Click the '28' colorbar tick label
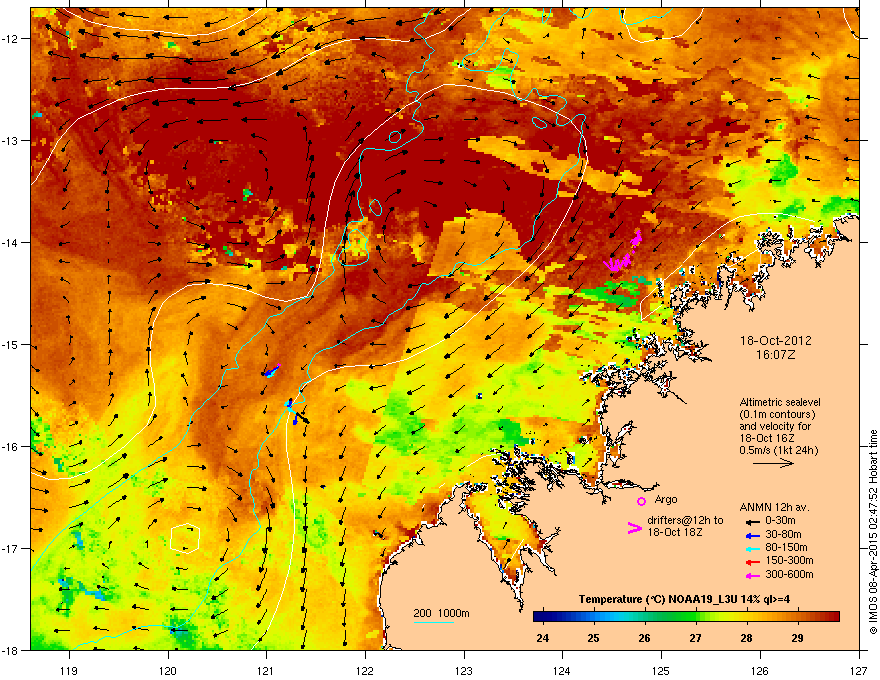880x680 pixels. (746, 638)
